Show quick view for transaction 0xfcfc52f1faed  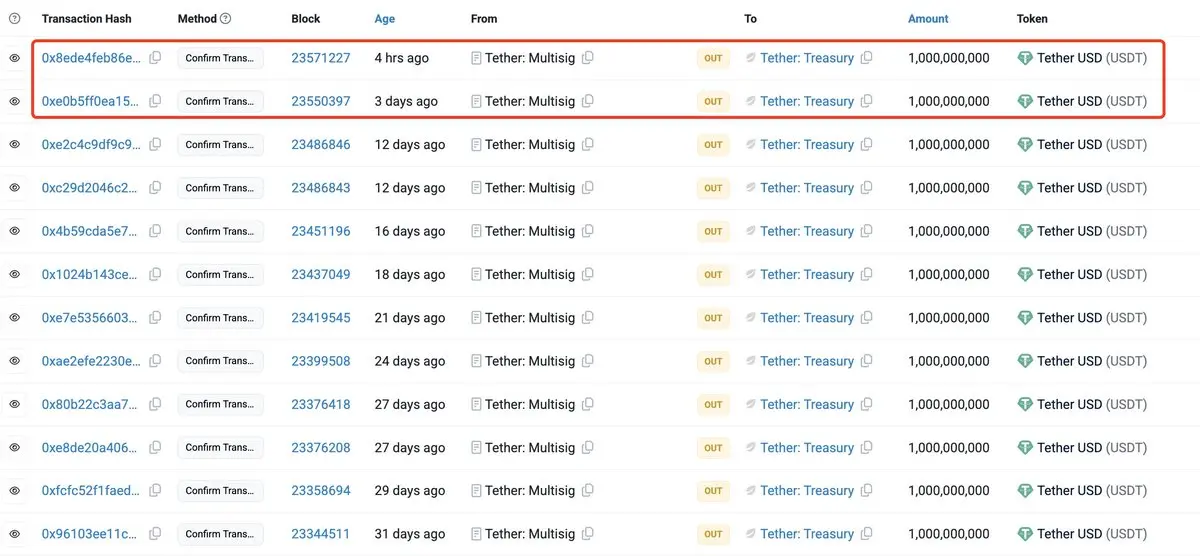15,491
